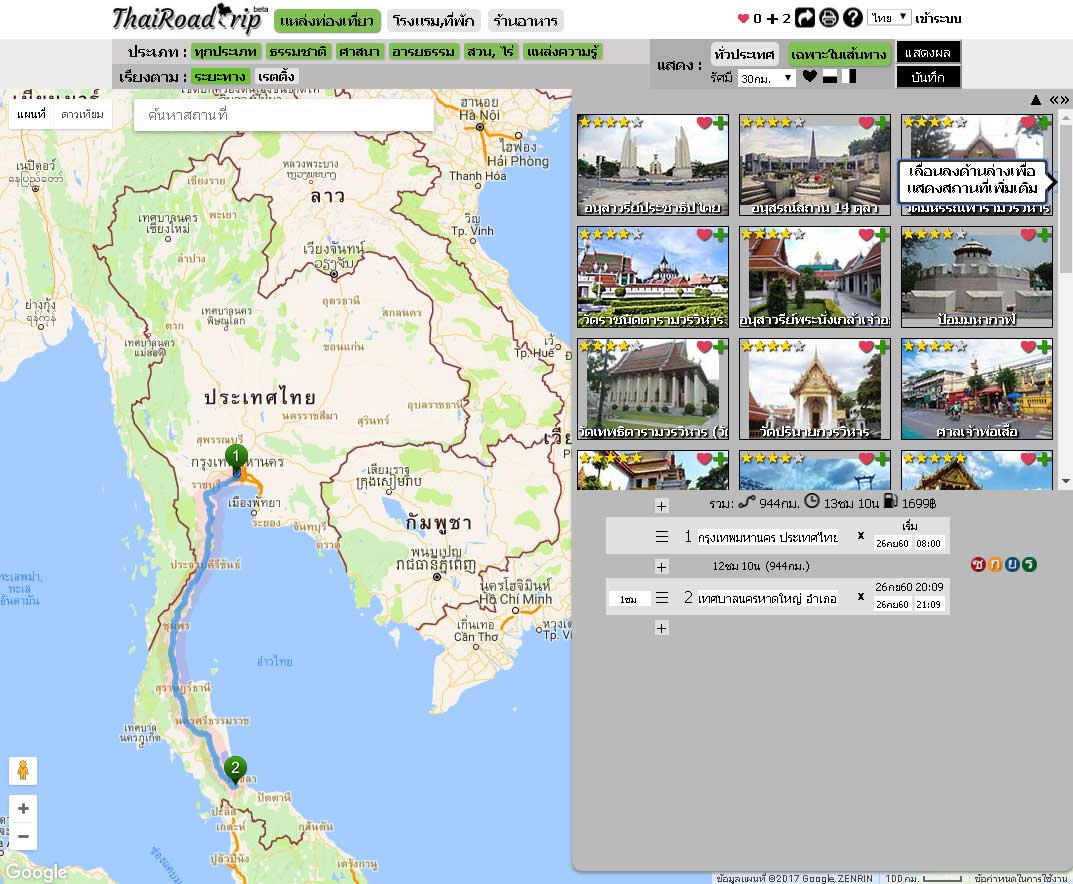Add ศาลเจ้าพ่อเสือ card to trip with plus

coord(1044,347)
